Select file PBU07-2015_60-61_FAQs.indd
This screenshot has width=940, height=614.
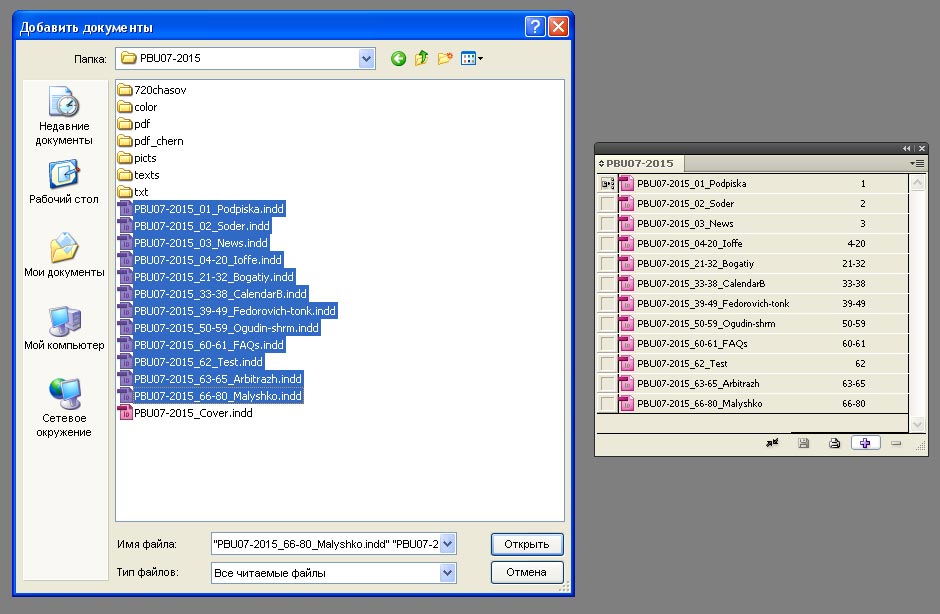pyautogui.click(x=201, y=345)
